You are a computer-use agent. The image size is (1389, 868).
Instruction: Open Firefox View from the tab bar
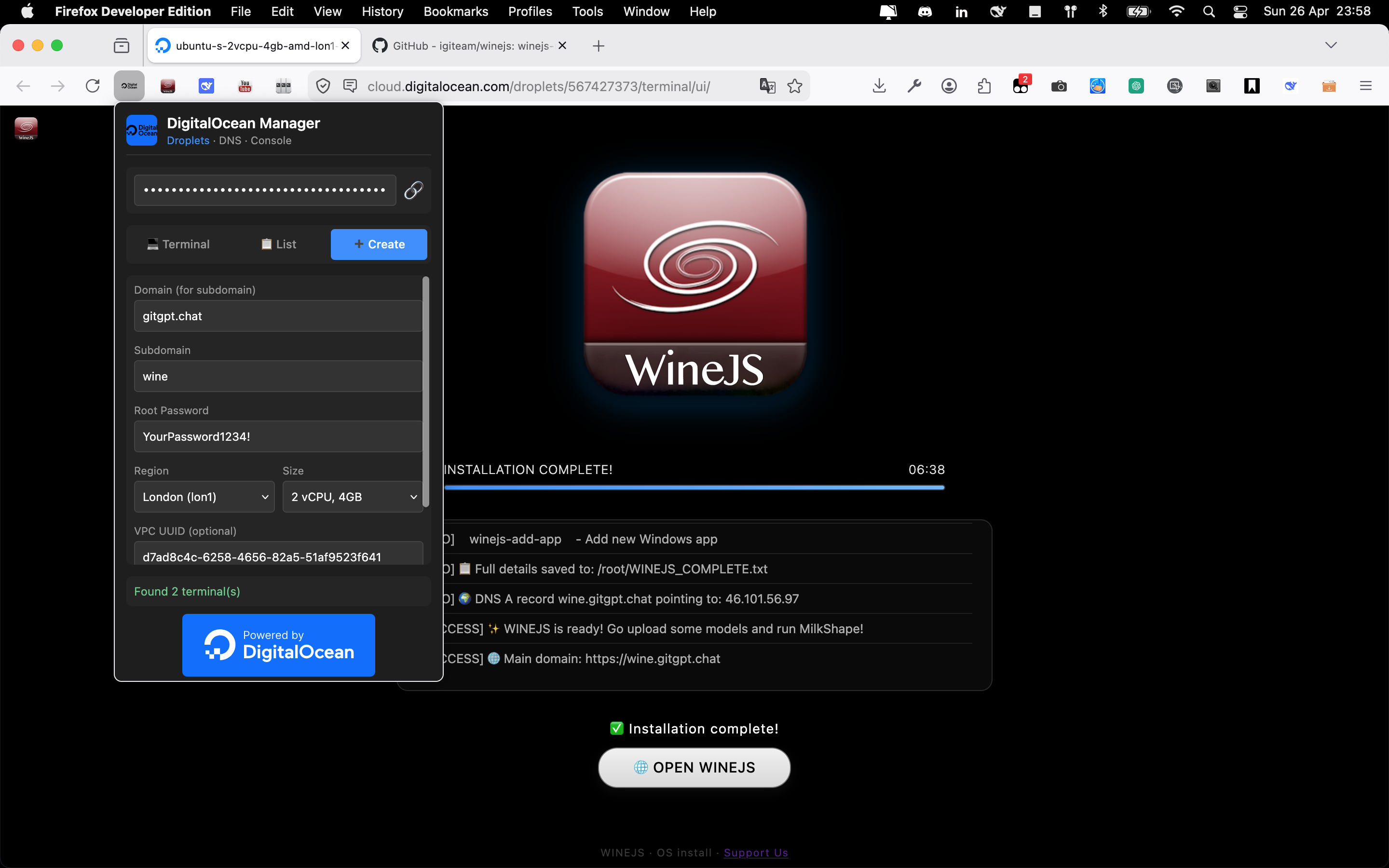coord(121,46)
